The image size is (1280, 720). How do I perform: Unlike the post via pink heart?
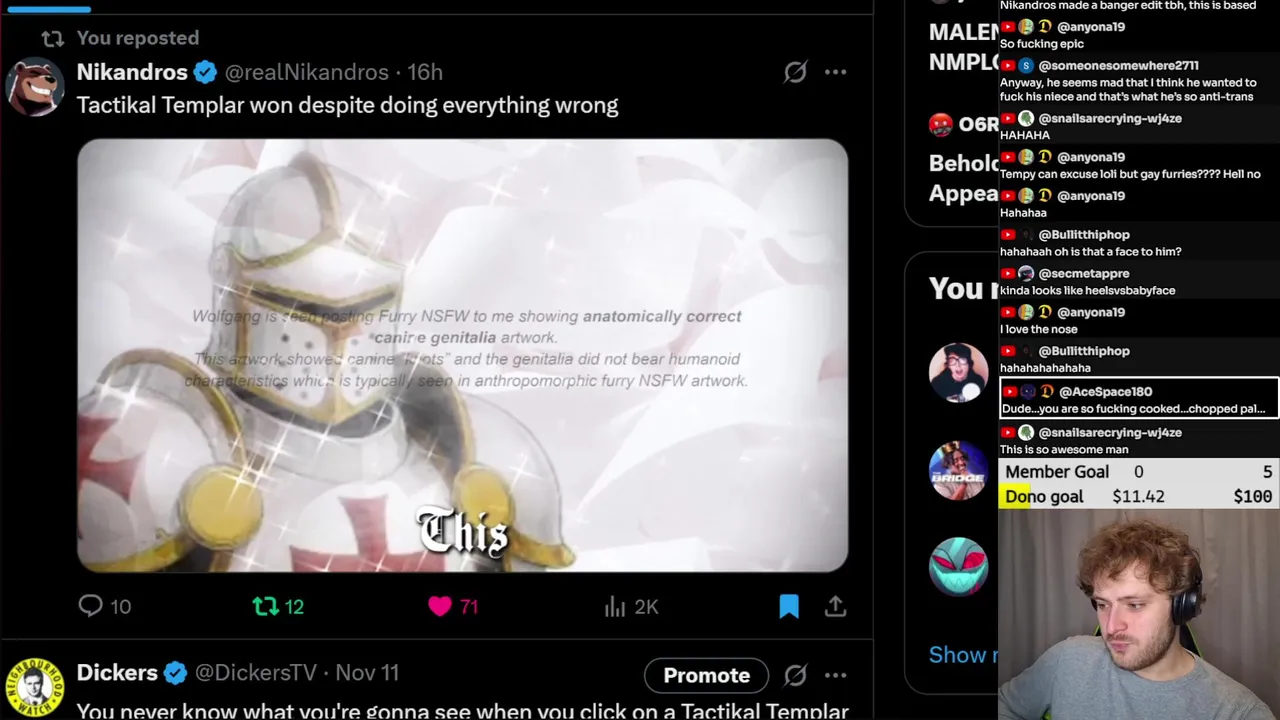(x=440, y=606)
